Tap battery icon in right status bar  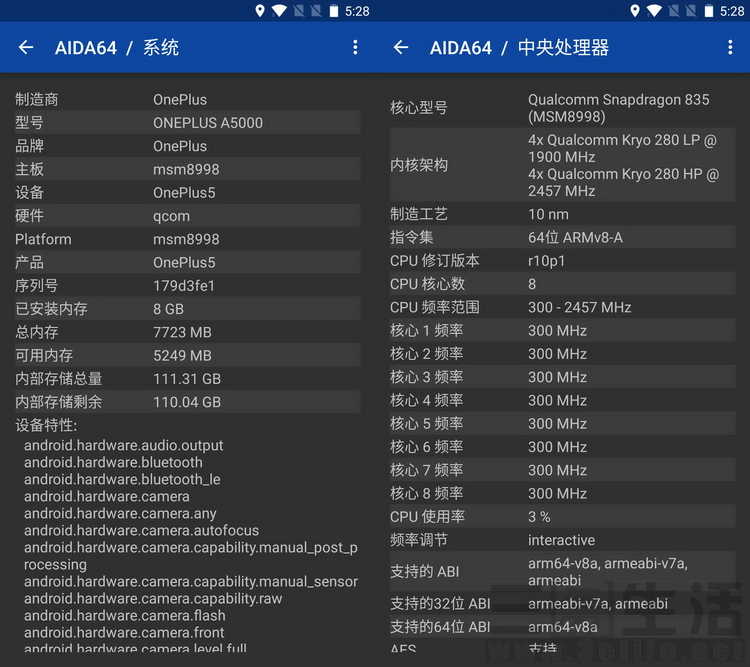[x=709, y=11]
